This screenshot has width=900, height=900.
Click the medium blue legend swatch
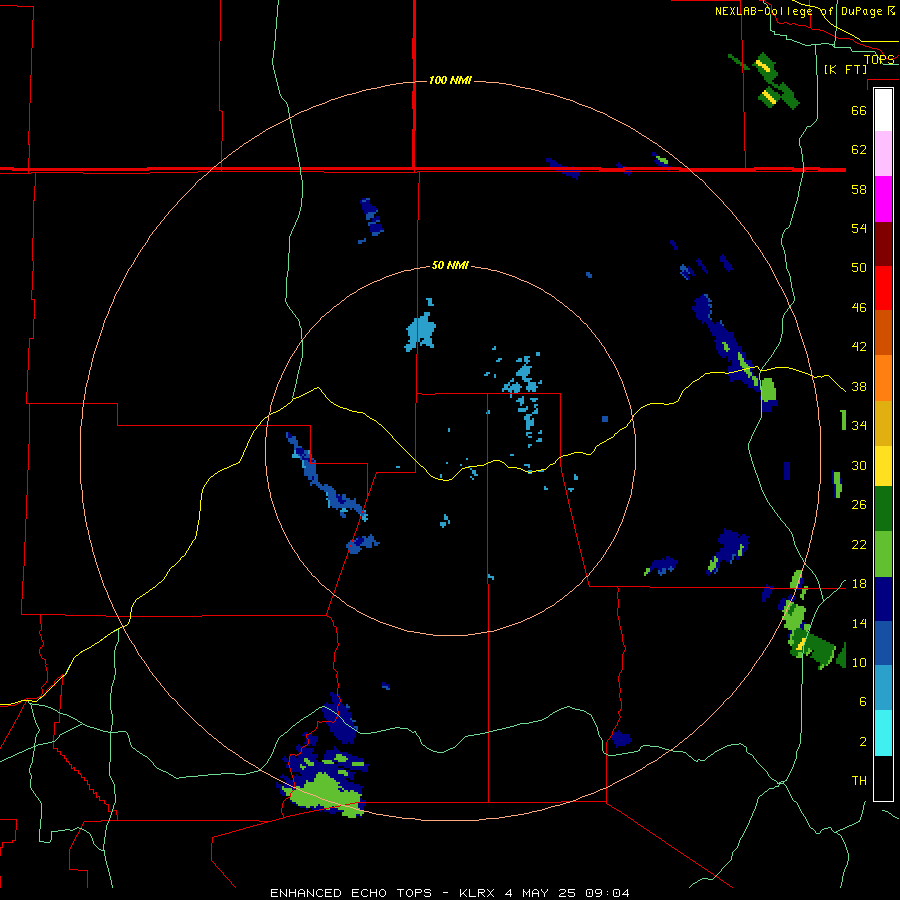[883, 643]
